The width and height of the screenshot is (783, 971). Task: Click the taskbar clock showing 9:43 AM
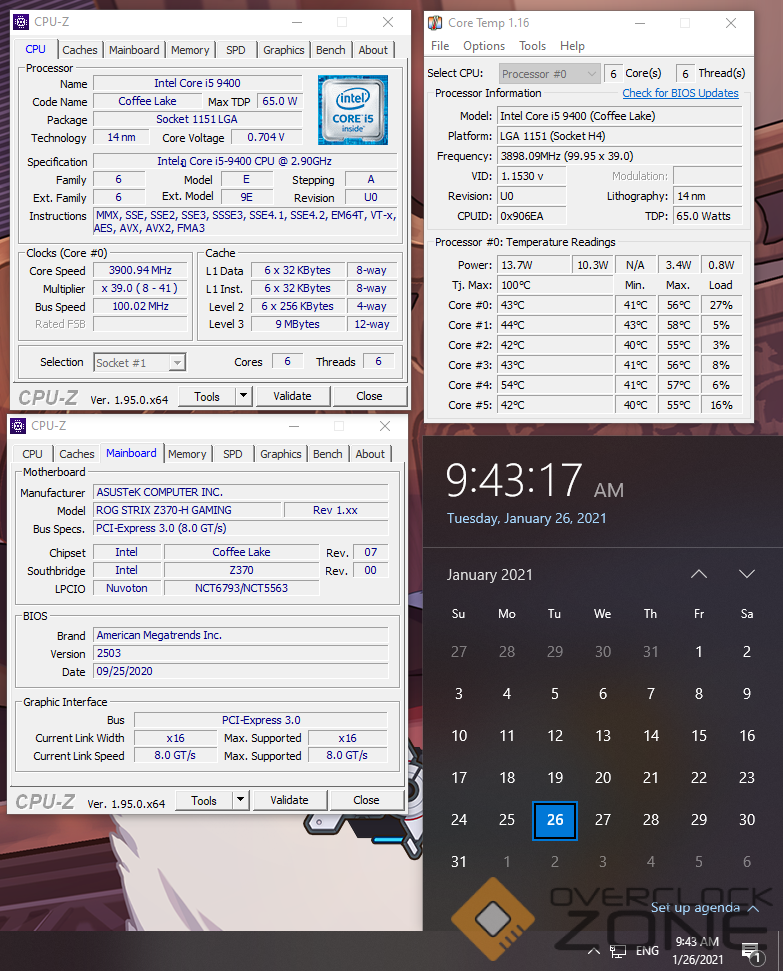click(698, 951)
